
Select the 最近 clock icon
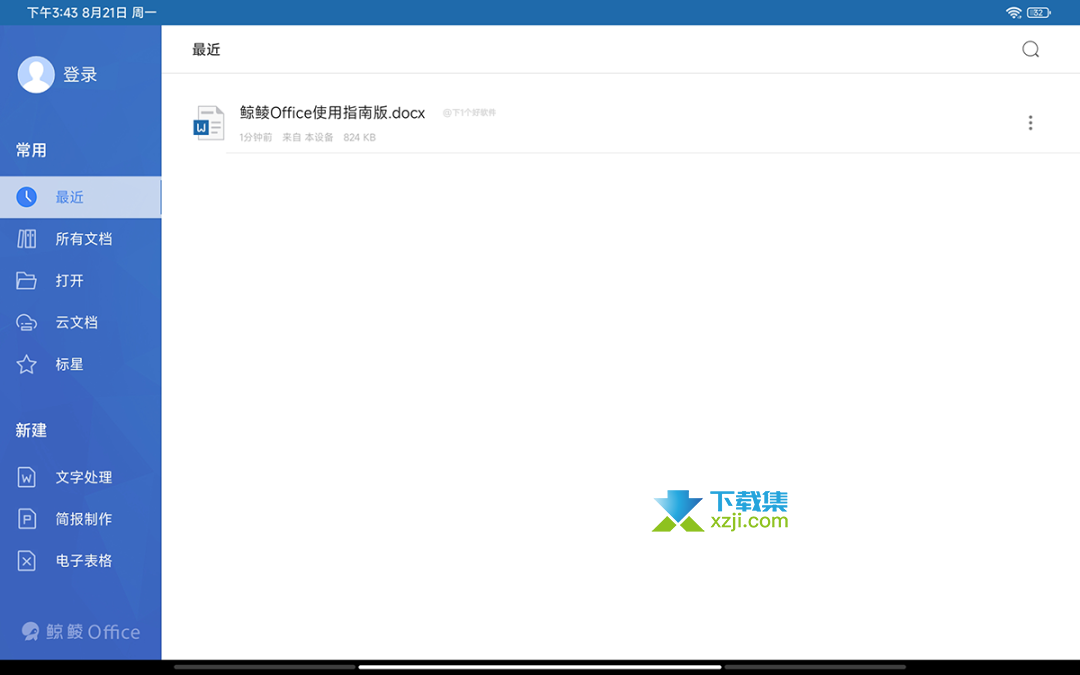[26, 197]
